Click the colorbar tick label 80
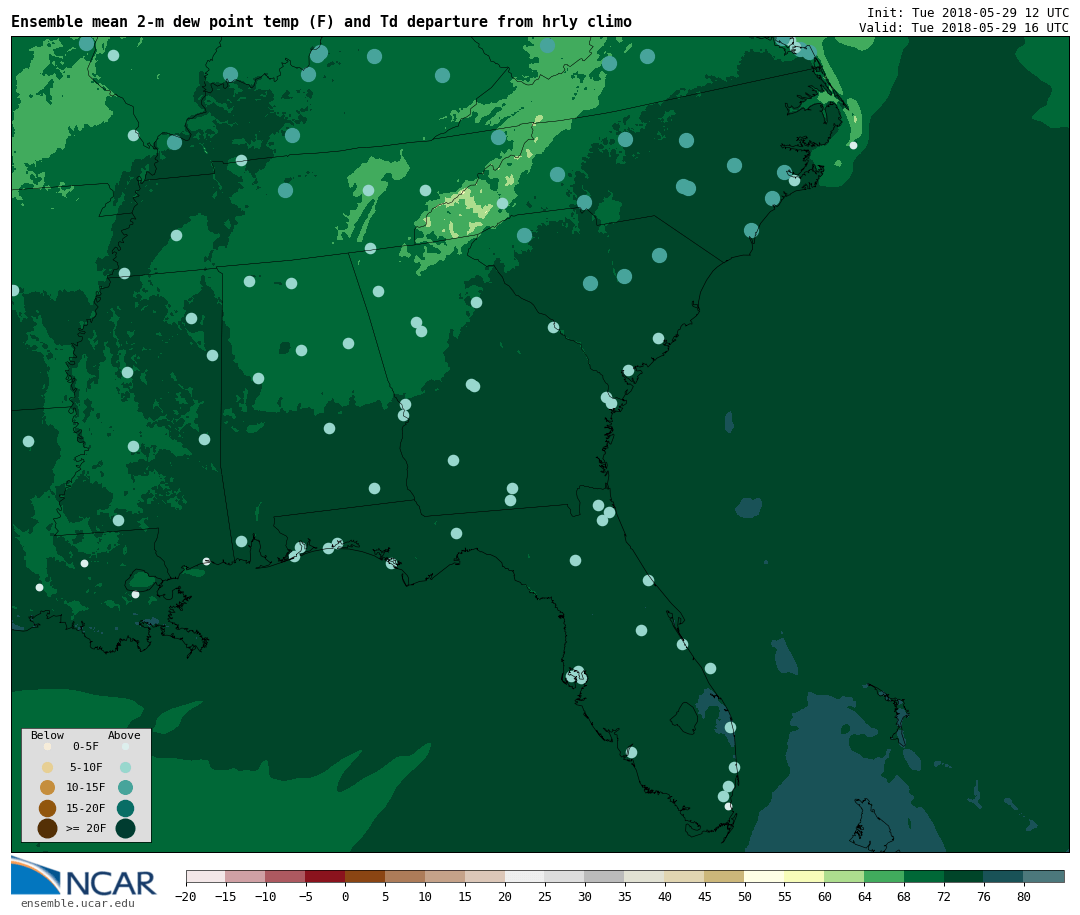The image size is (1080, 915). coord(1024,896)
